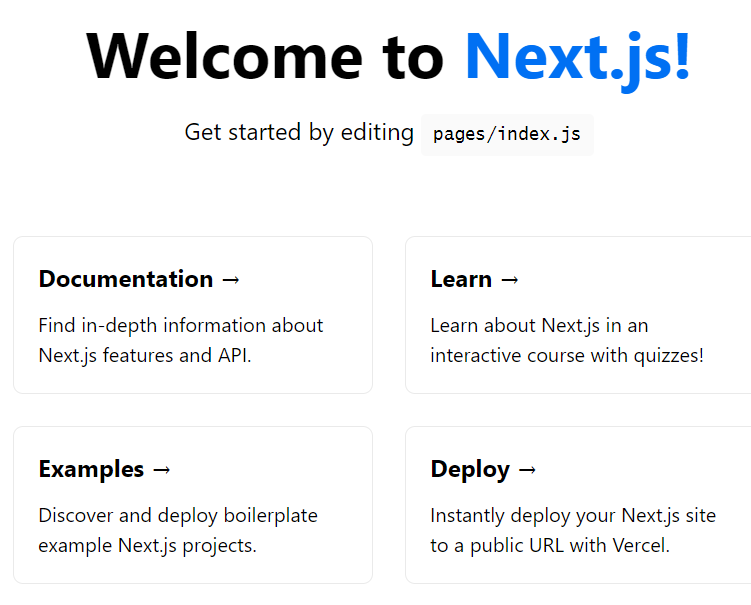
Task: Click the arrow next to Deploy
Action: (x=528, y=470)
